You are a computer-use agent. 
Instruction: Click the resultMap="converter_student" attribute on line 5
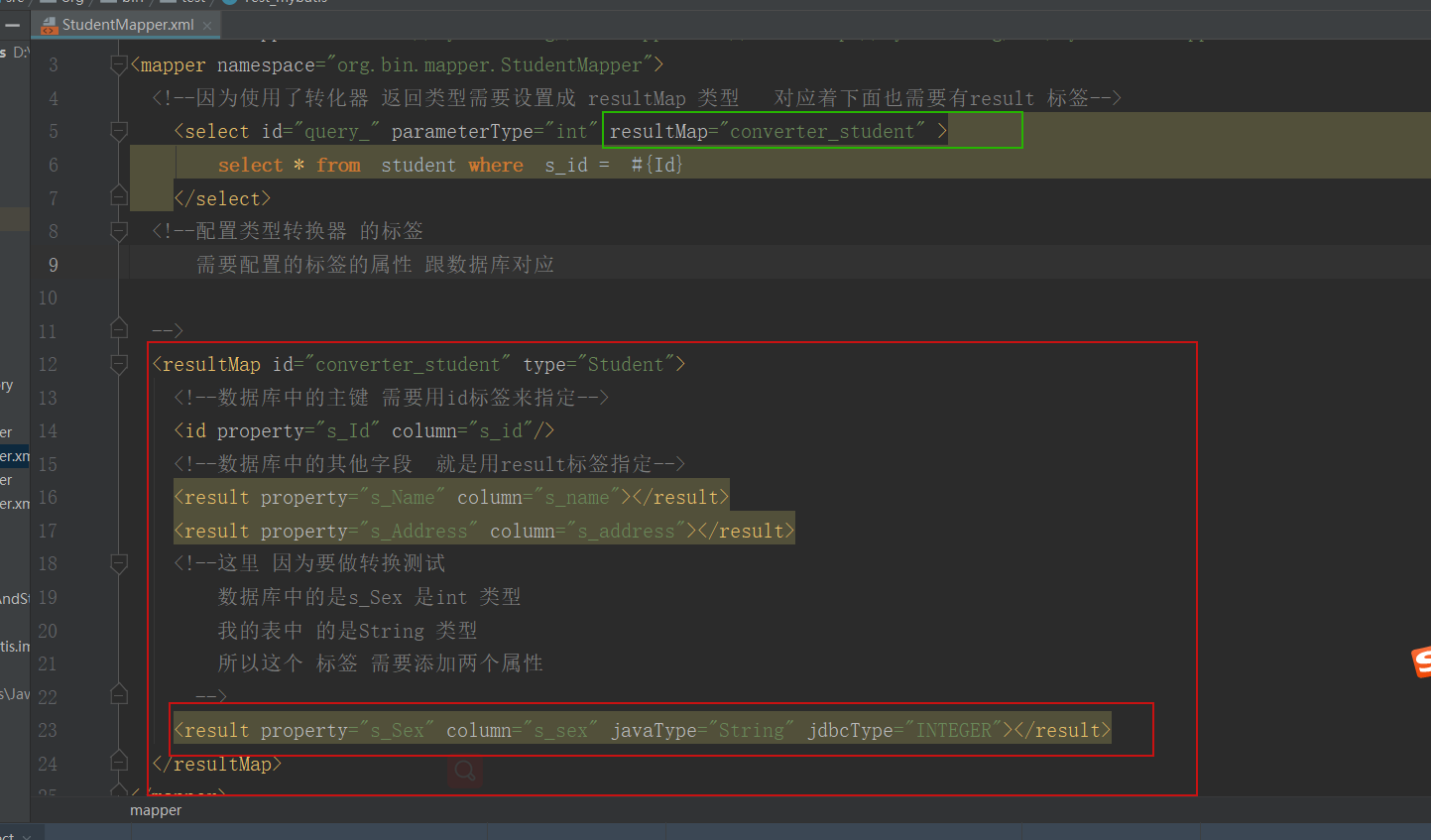coord(767,131)
